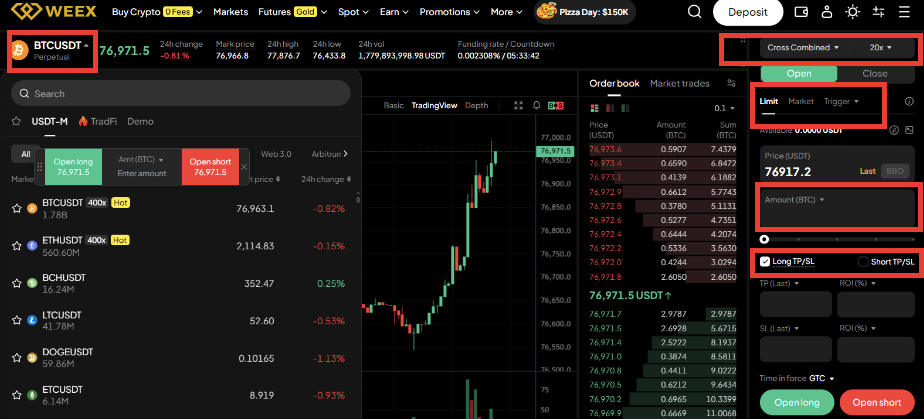Screen dimensions: 924x419
Task: Open the Amount (BTC) unit dropdown
Action: (x=794, y=200)
